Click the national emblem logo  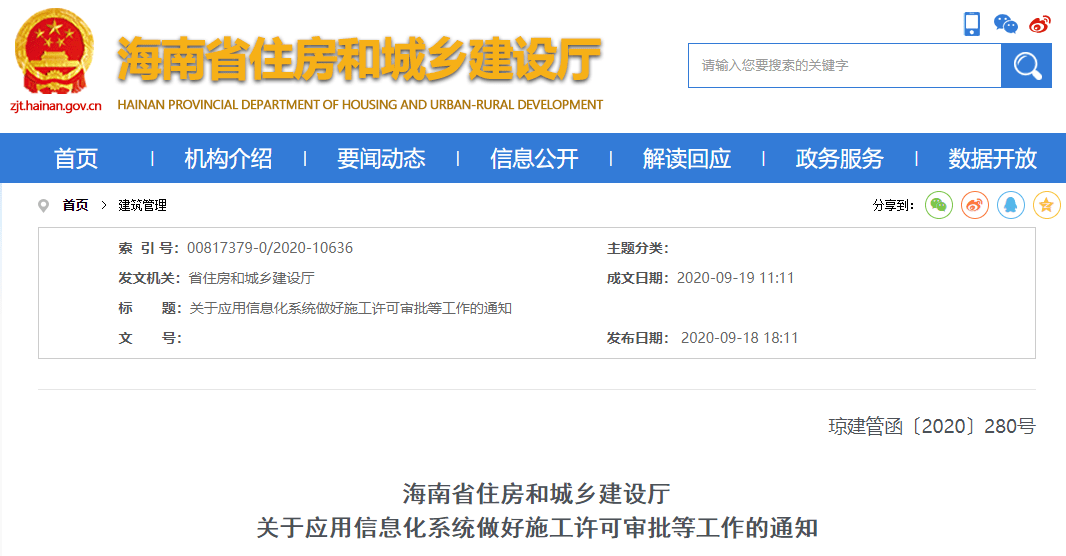coord(55,50)
